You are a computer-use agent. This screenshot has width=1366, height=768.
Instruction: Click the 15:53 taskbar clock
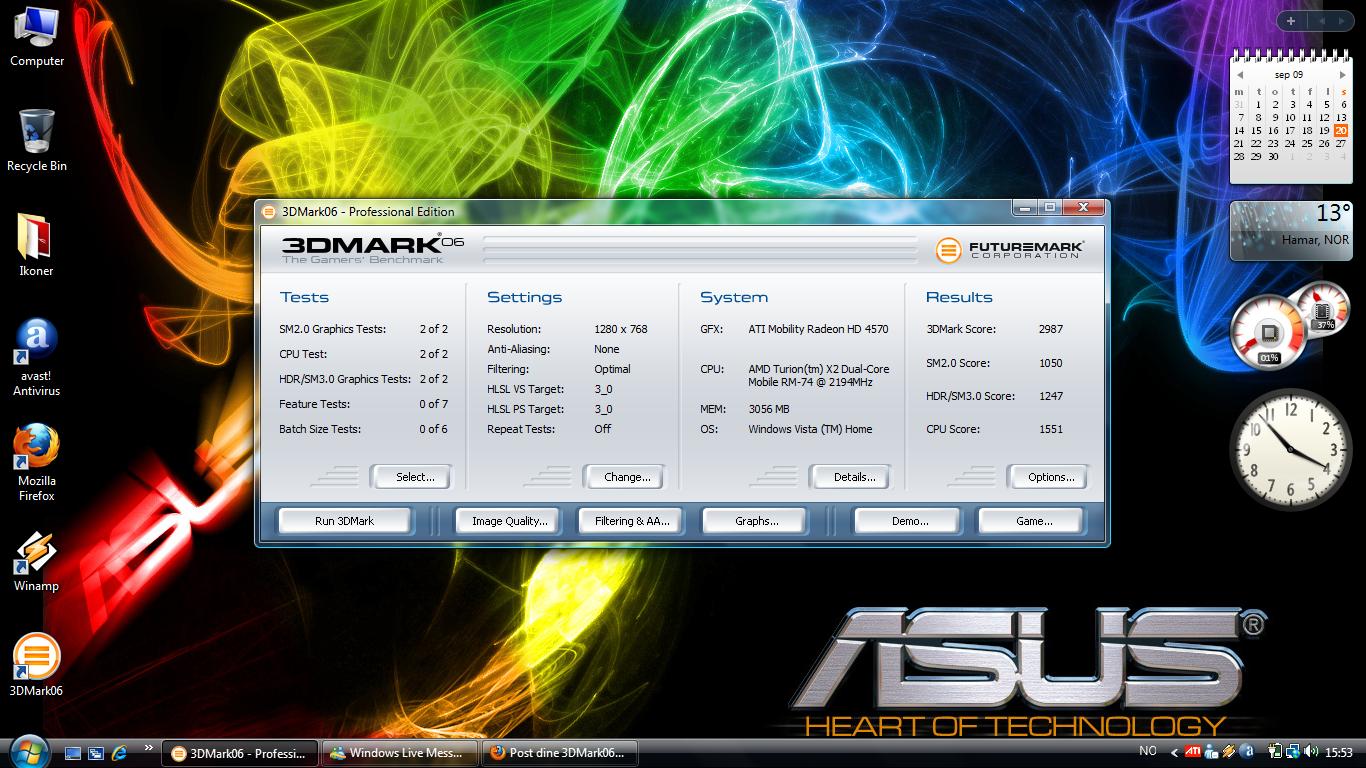coord(1339,752)
